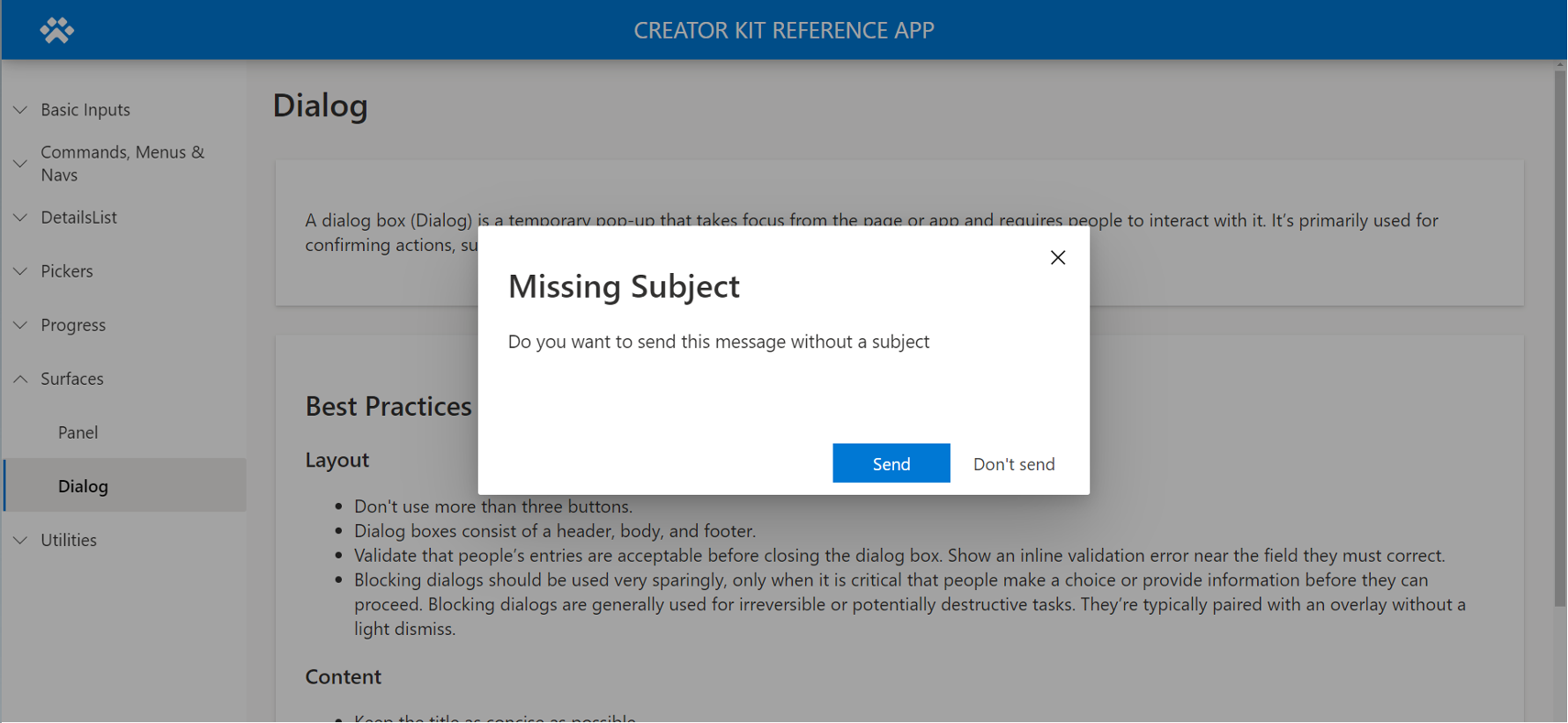Click the Missing Subject dialog title
Viewport: 1568px width, 723px height.
[624, 286]
